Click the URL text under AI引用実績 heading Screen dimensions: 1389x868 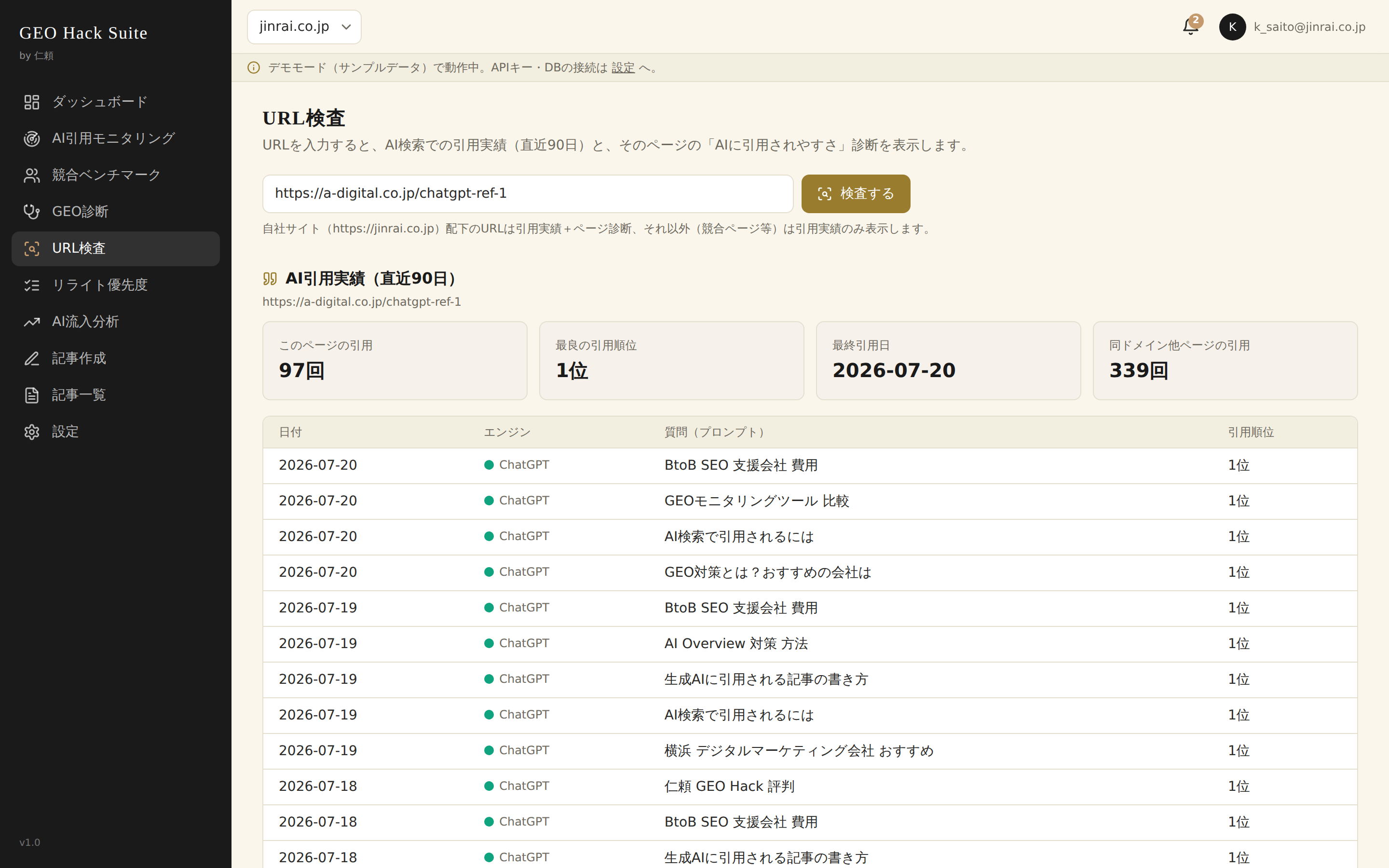[x=362, y=302]
